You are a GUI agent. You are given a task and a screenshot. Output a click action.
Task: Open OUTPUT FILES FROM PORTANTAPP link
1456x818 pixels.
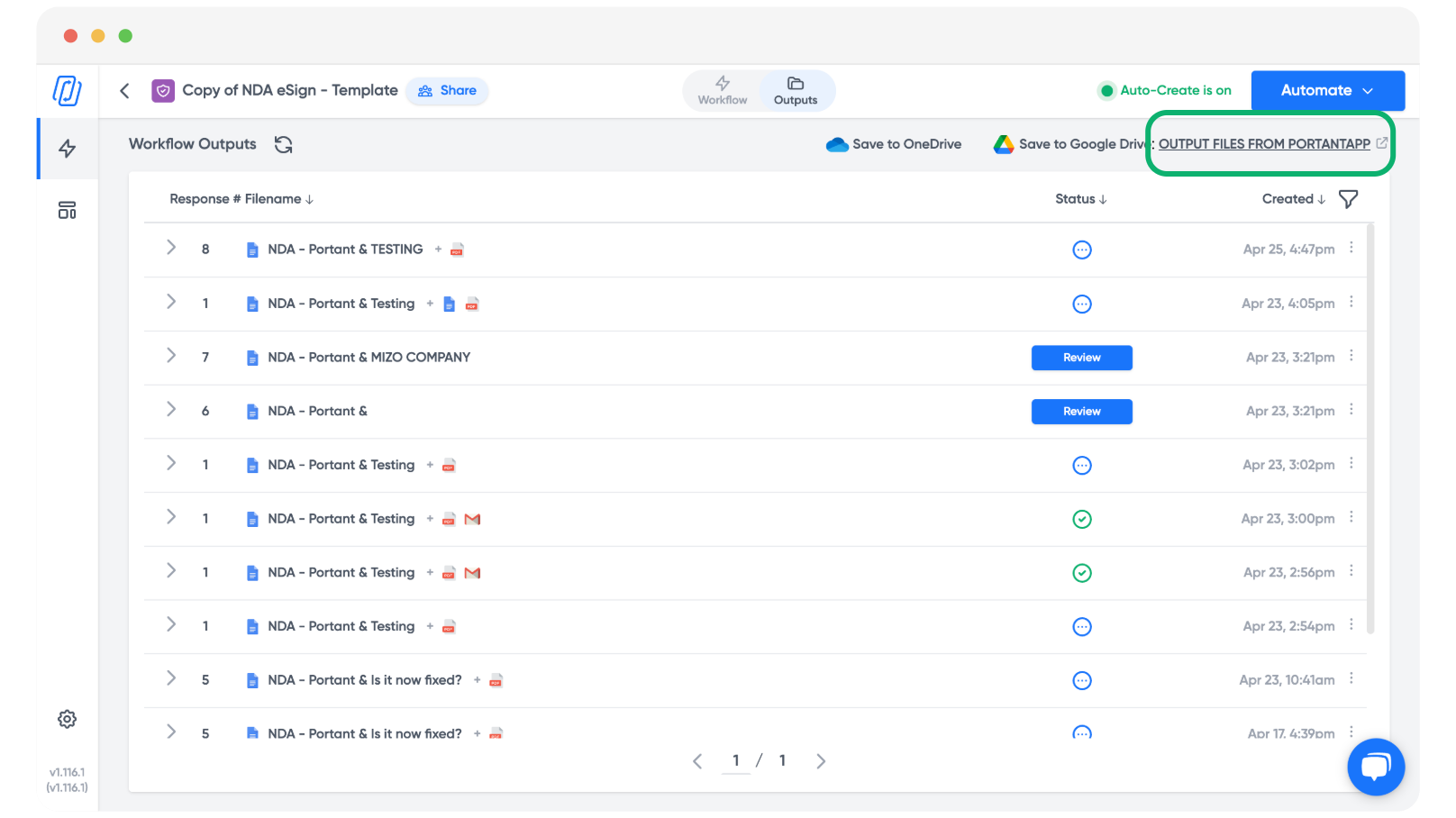tap(1264, 144)
